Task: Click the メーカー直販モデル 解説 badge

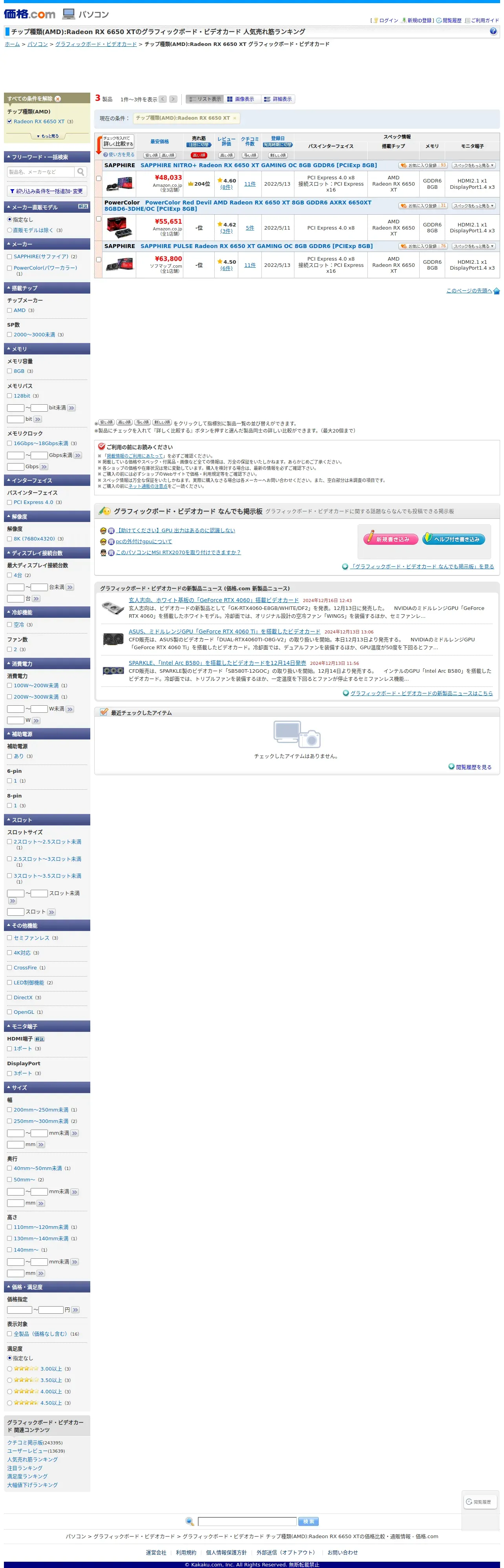Action: coord(83,206)
